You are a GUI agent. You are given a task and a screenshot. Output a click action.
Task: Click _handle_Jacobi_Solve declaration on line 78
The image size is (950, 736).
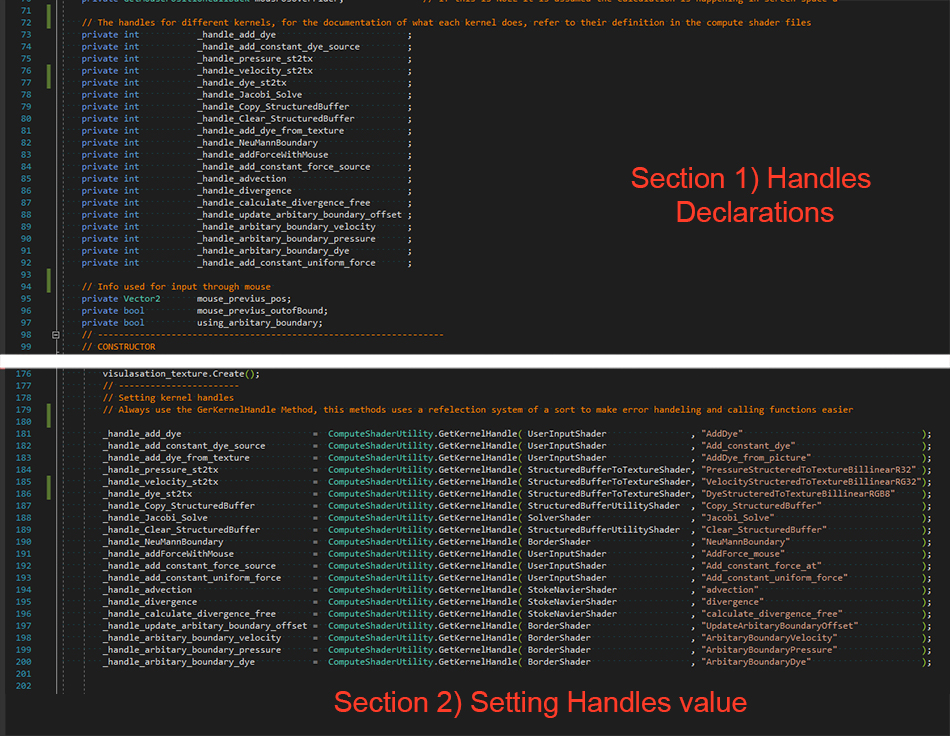click(250, 94)
